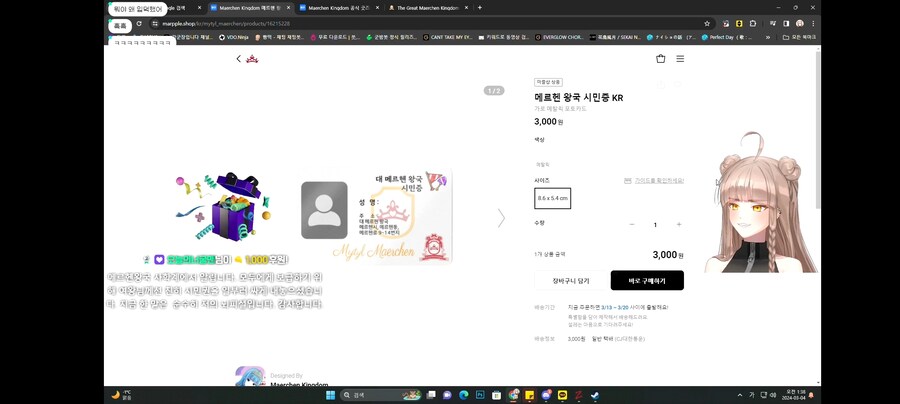Open Chrome three-dot menu
Image resolution: width=900 pixels, height=404 pixels.
(813, 24)
